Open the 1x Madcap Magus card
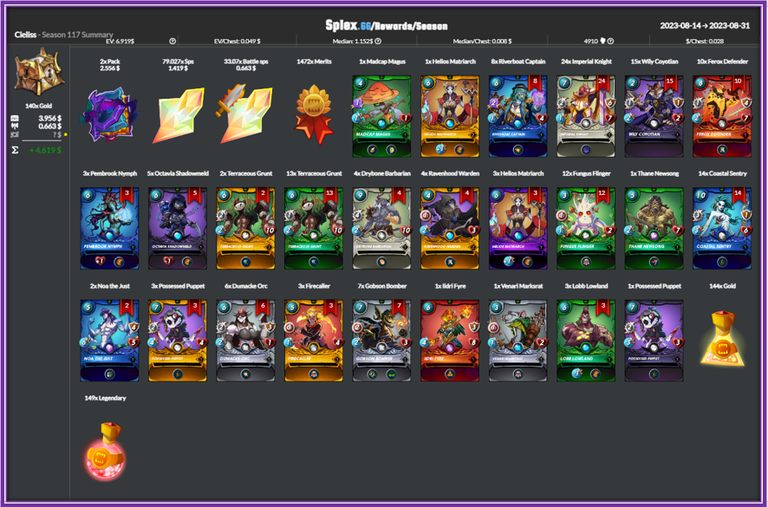This screenshot has width=768, height=507. tap(382, 116)
